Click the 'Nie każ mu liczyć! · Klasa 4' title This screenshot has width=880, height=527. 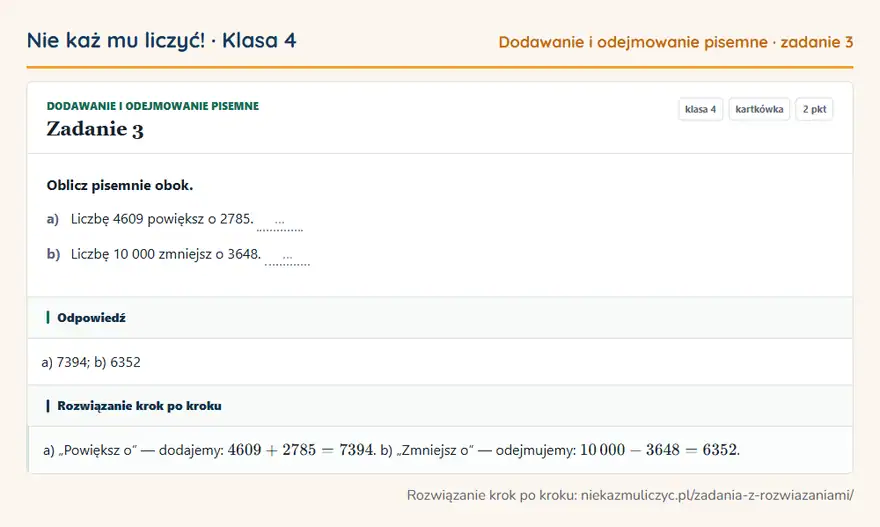(162, 40)
